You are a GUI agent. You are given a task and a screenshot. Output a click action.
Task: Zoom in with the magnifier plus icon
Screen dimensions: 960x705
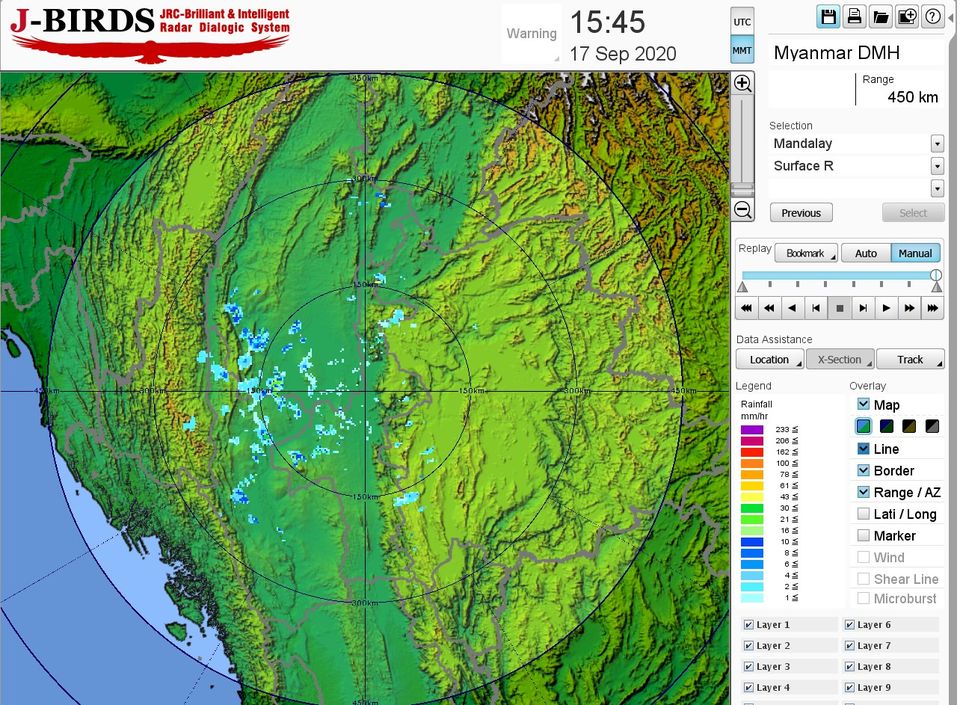(x=742, y=84)
